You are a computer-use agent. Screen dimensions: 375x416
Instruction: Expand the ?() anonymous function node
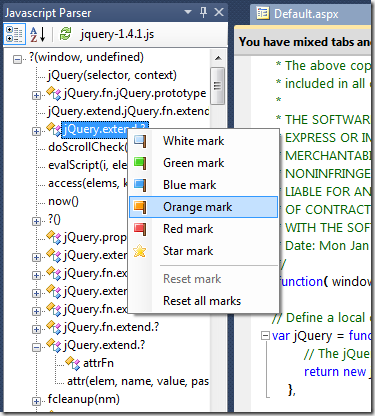coord(36,221)
